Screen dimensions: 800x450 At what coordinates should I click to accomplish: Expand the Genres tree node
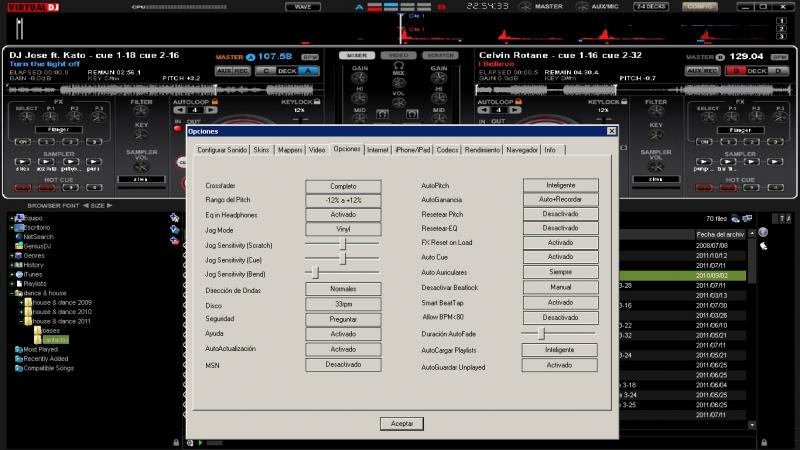[x=12, y=256]
